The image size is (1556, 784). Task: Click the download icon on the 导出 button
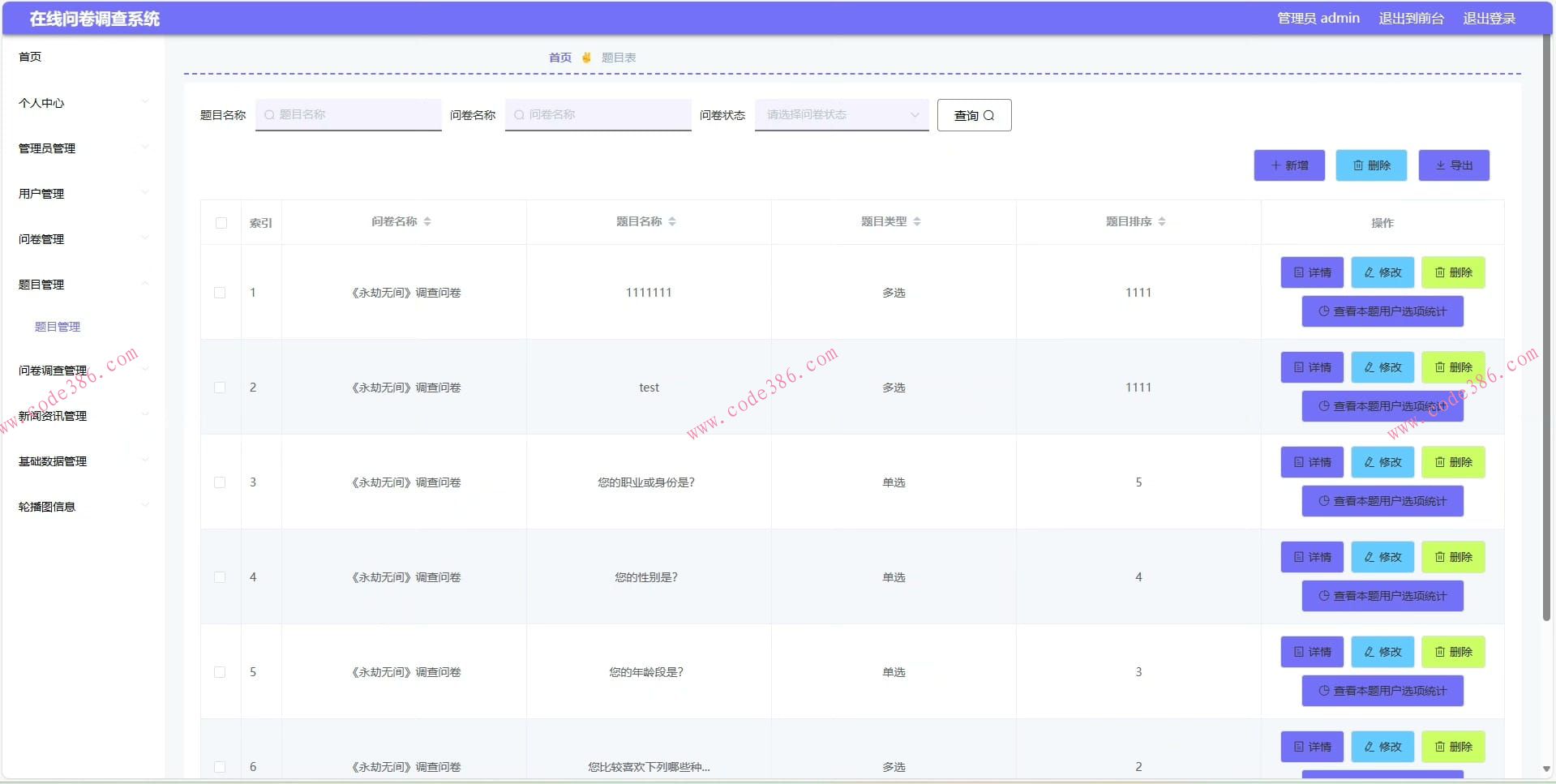(1440, 165)
